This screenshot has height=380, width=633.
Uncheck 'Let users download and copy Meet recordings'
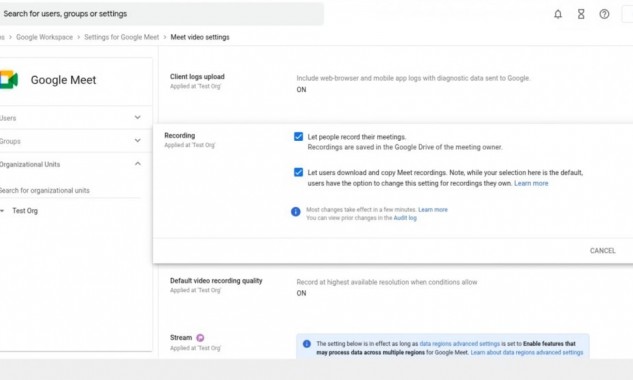(x=298, y=172)
